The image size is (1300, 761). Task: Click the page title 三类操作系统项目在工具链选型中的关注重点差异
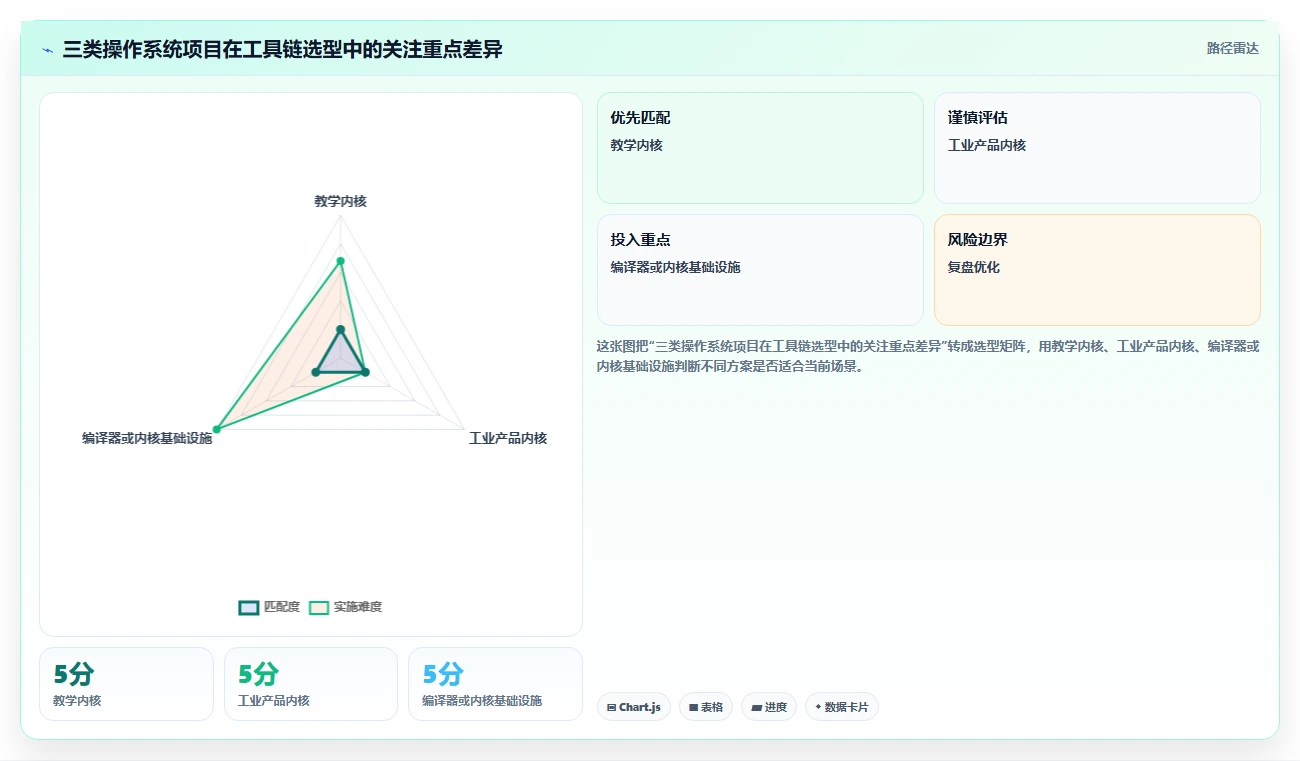click(x=282, y=49)
